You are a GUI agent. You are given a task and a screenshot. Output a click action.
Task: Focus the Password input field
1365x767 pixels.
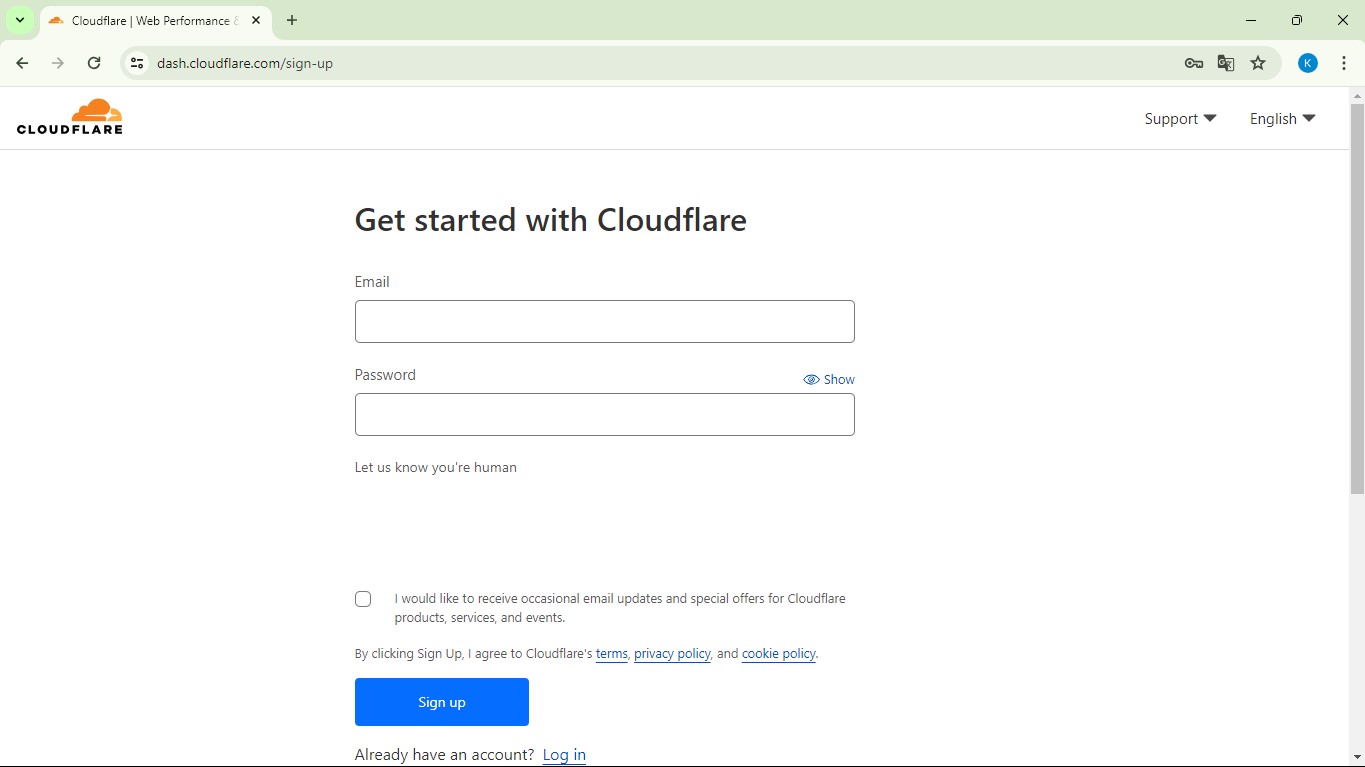(x=605, y=414)
